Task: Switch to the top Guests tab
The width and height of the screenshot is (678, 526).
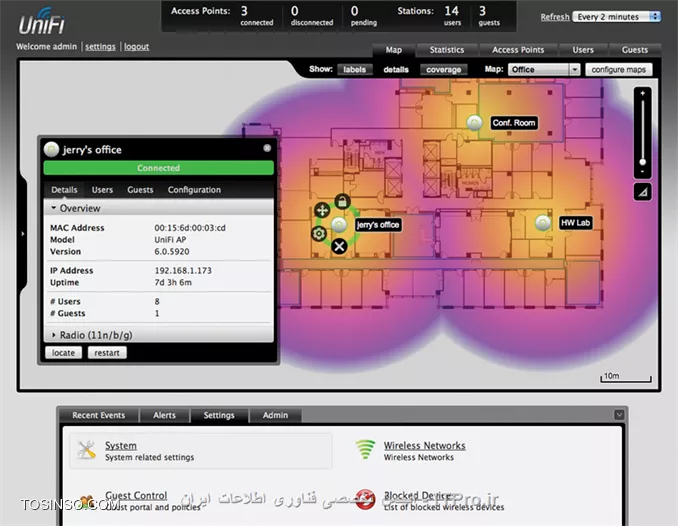Action: tap(635, 50)
